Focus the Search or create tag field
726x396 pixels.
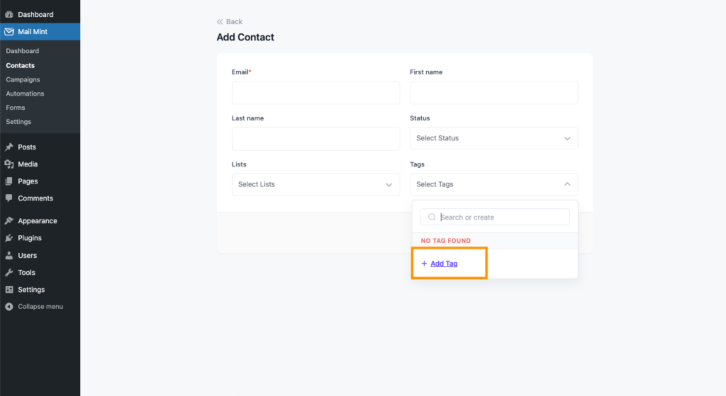494,217
